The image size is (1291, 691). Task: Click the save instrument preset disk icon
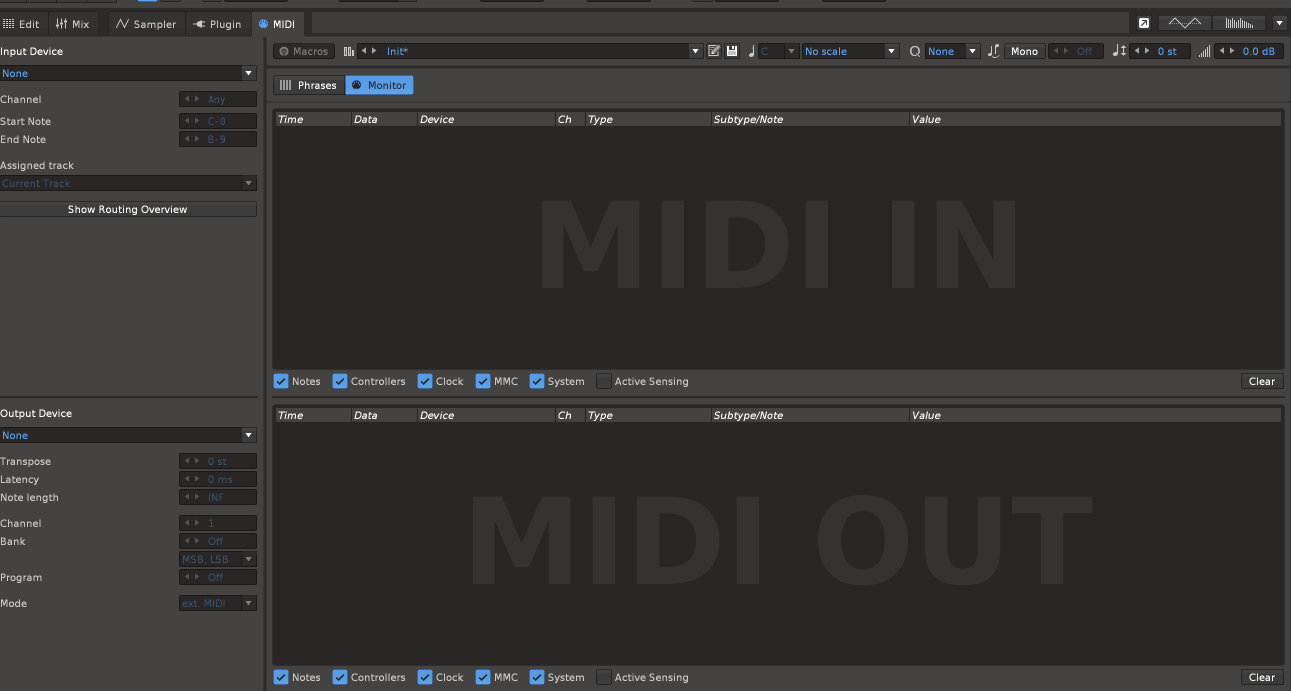(x=732, y=51)
